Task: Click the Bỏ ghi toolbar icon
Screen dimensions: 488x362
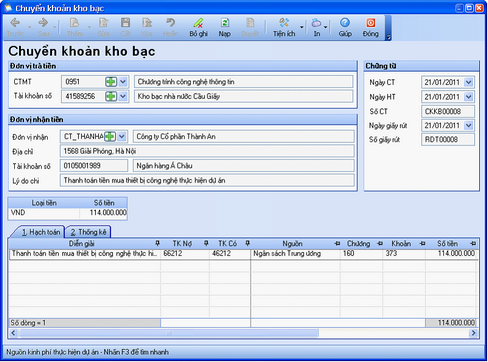Action: [198, 23]
